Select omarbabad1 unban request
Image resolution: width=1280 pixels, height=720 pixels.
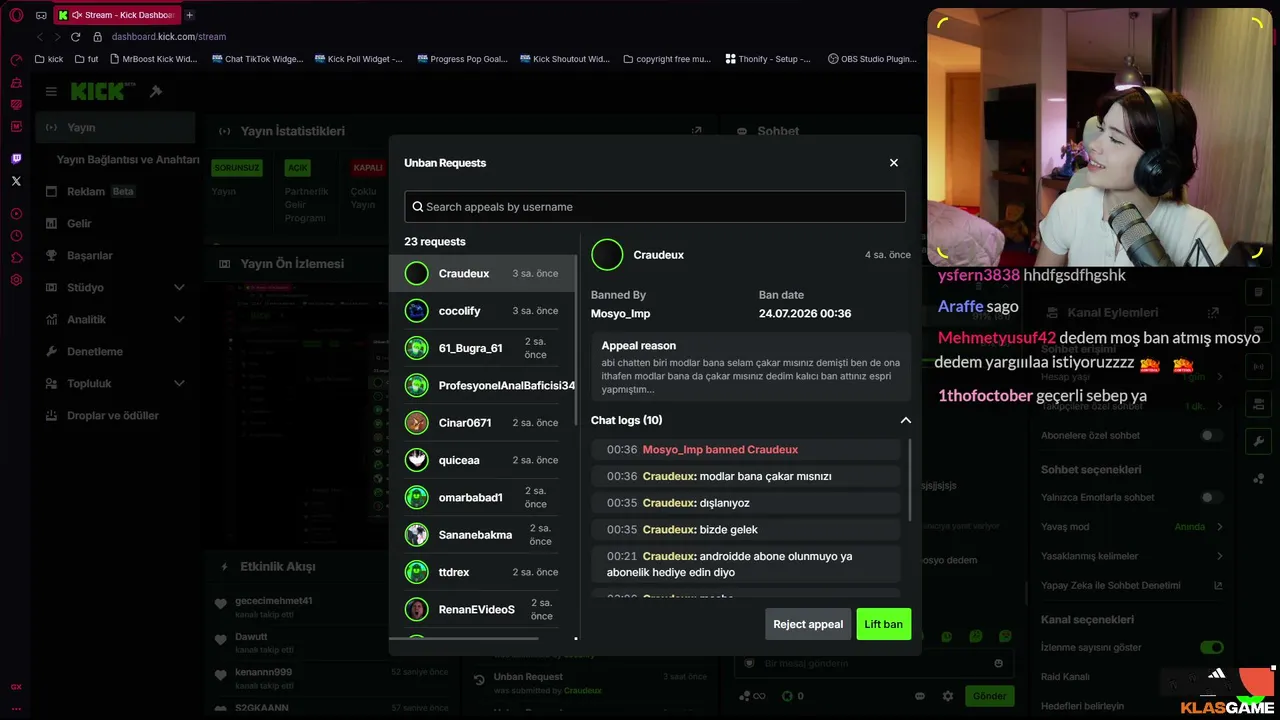483,497
